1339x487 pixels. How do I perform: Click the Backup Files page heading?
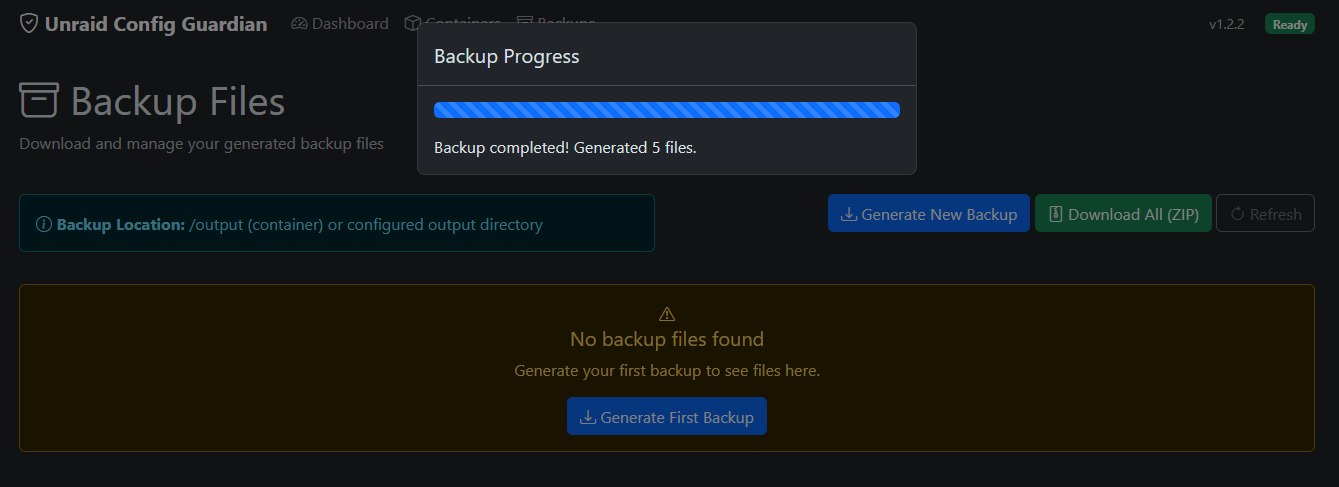(178, 101)
